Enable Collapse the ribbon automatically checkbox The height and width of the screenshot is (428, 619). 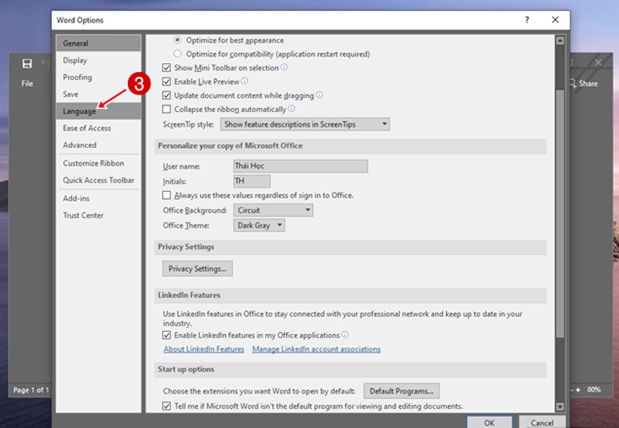coord(167,108)
